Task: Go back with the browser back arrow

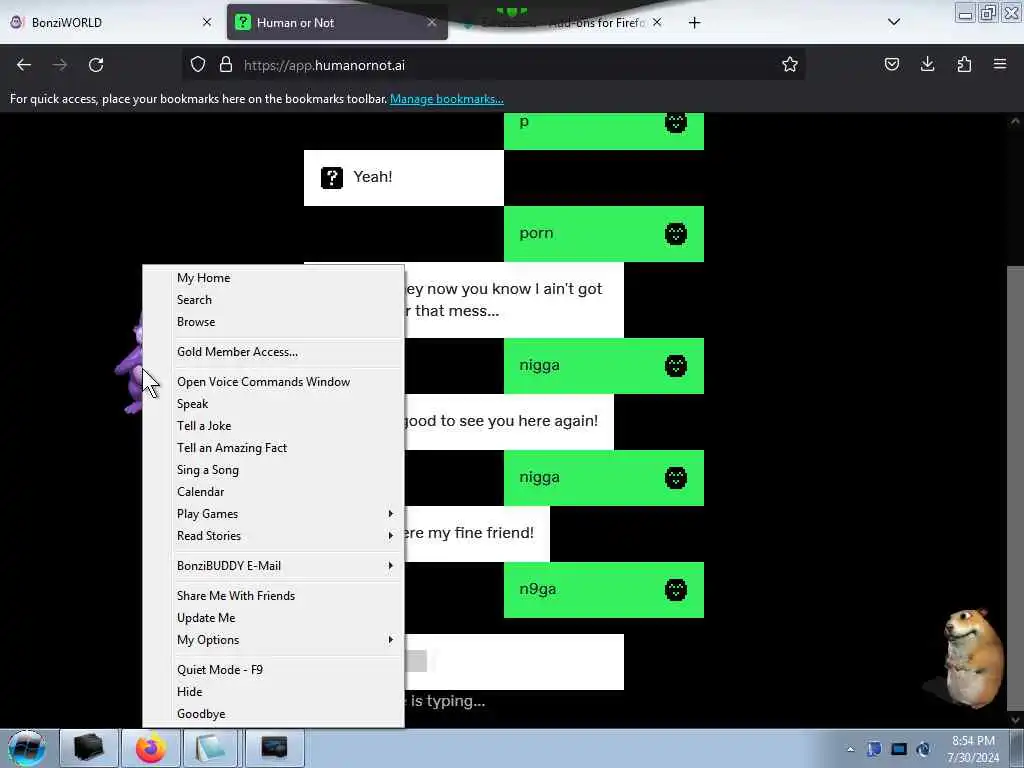Action: click(x=24, y=65)
